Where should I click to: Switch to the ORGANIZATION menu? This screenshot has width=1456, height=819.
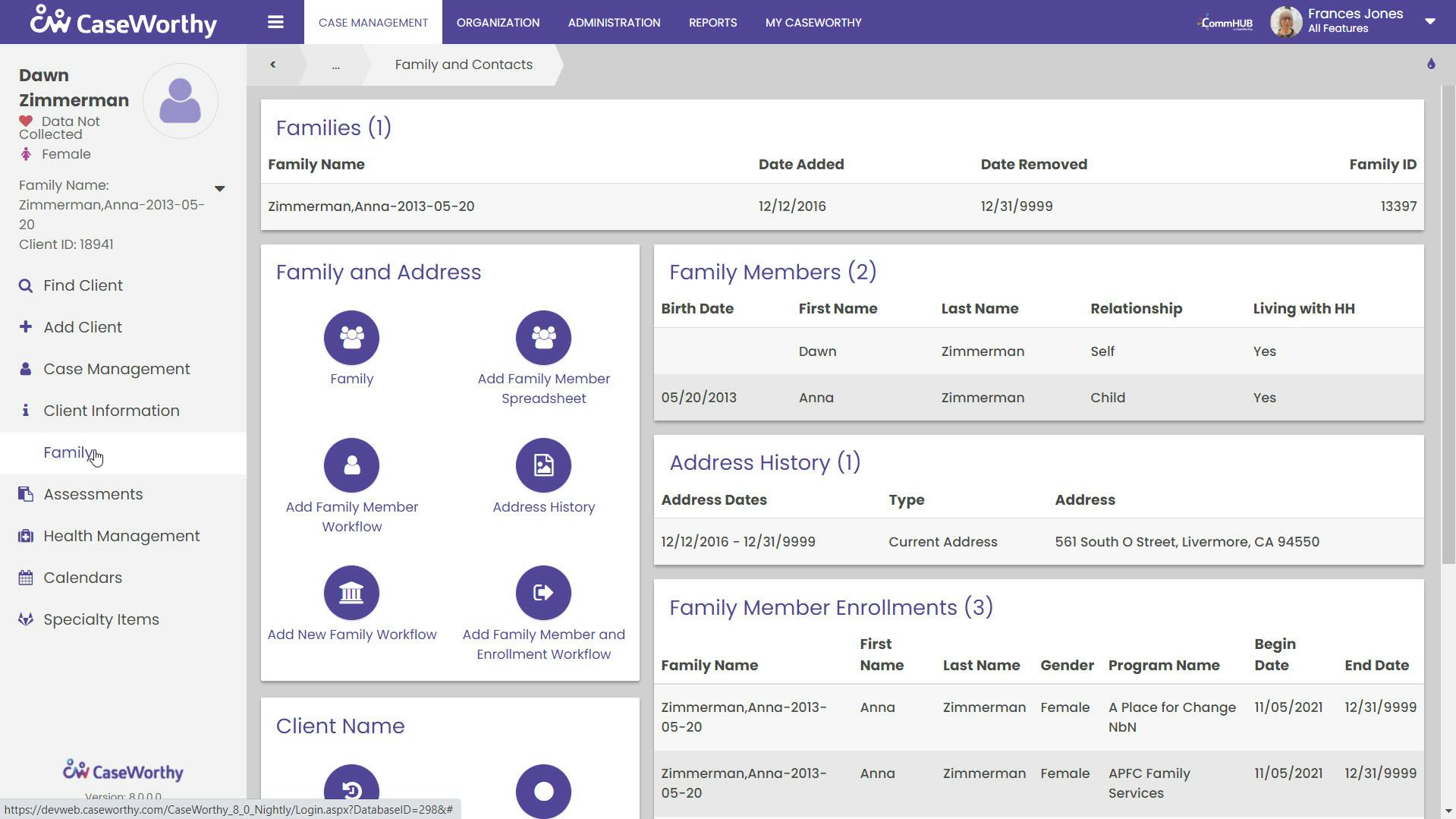[x=497, y=22]
